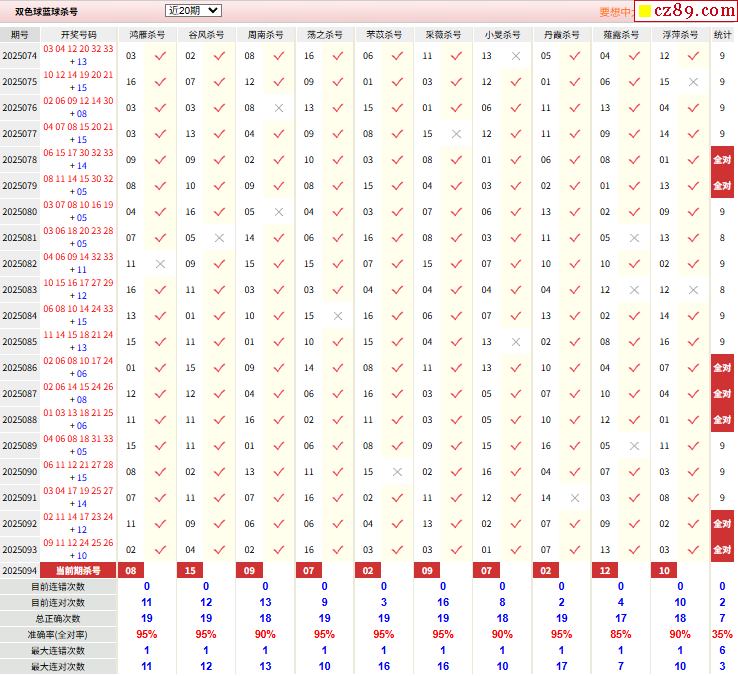Click the 双色球蓝球杀号 page title

tap(46, 12)
